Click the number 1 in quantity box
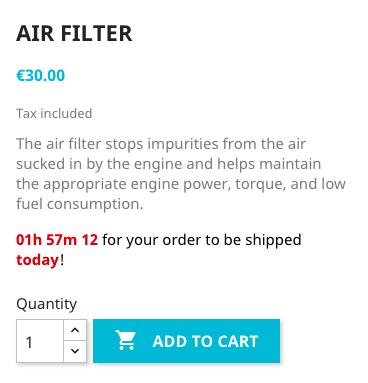This screenshot has height=383, width=368. [29, 342]
